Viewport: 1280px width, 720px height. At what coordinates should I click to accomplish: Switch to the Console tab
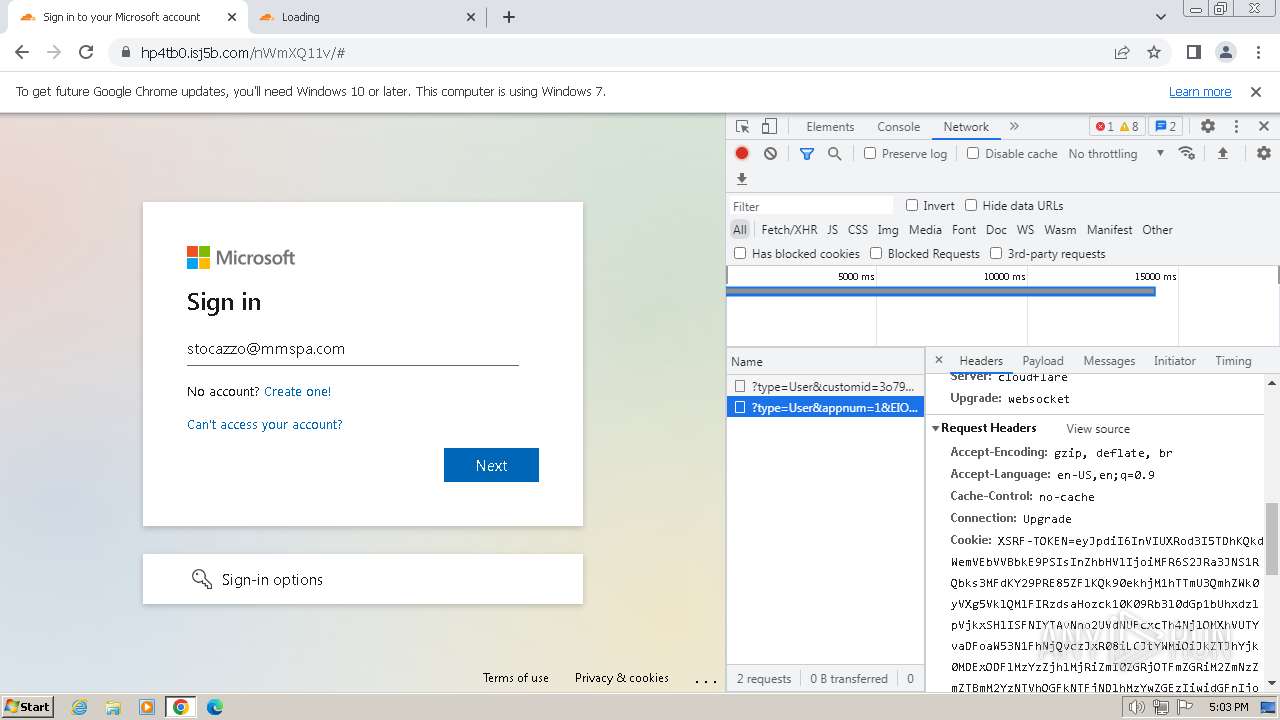click(898, 127)
